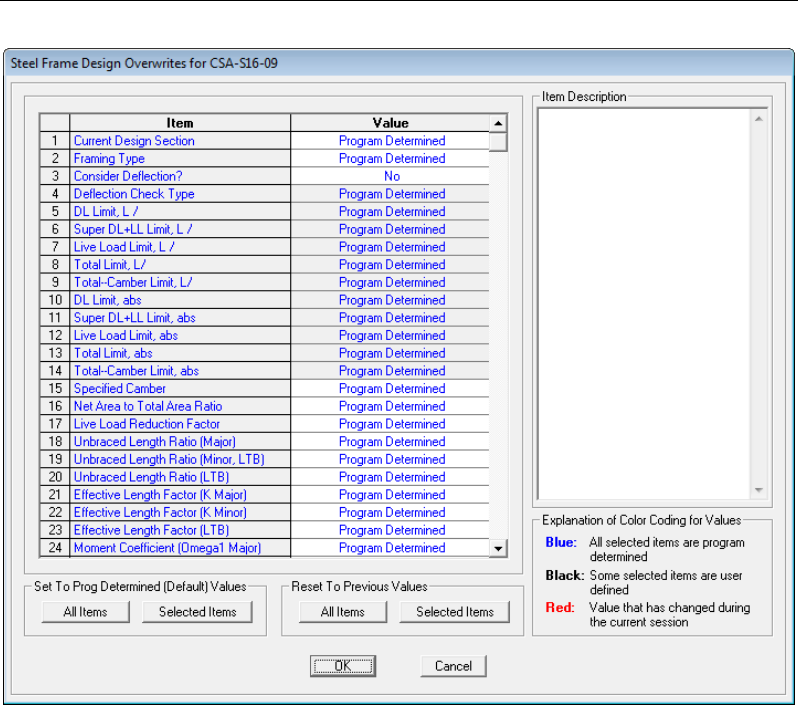Image resolution: width=798 pixels, height=705 pixels.
Task: Click inside the Item Description text box
Action: coord(644,304)
